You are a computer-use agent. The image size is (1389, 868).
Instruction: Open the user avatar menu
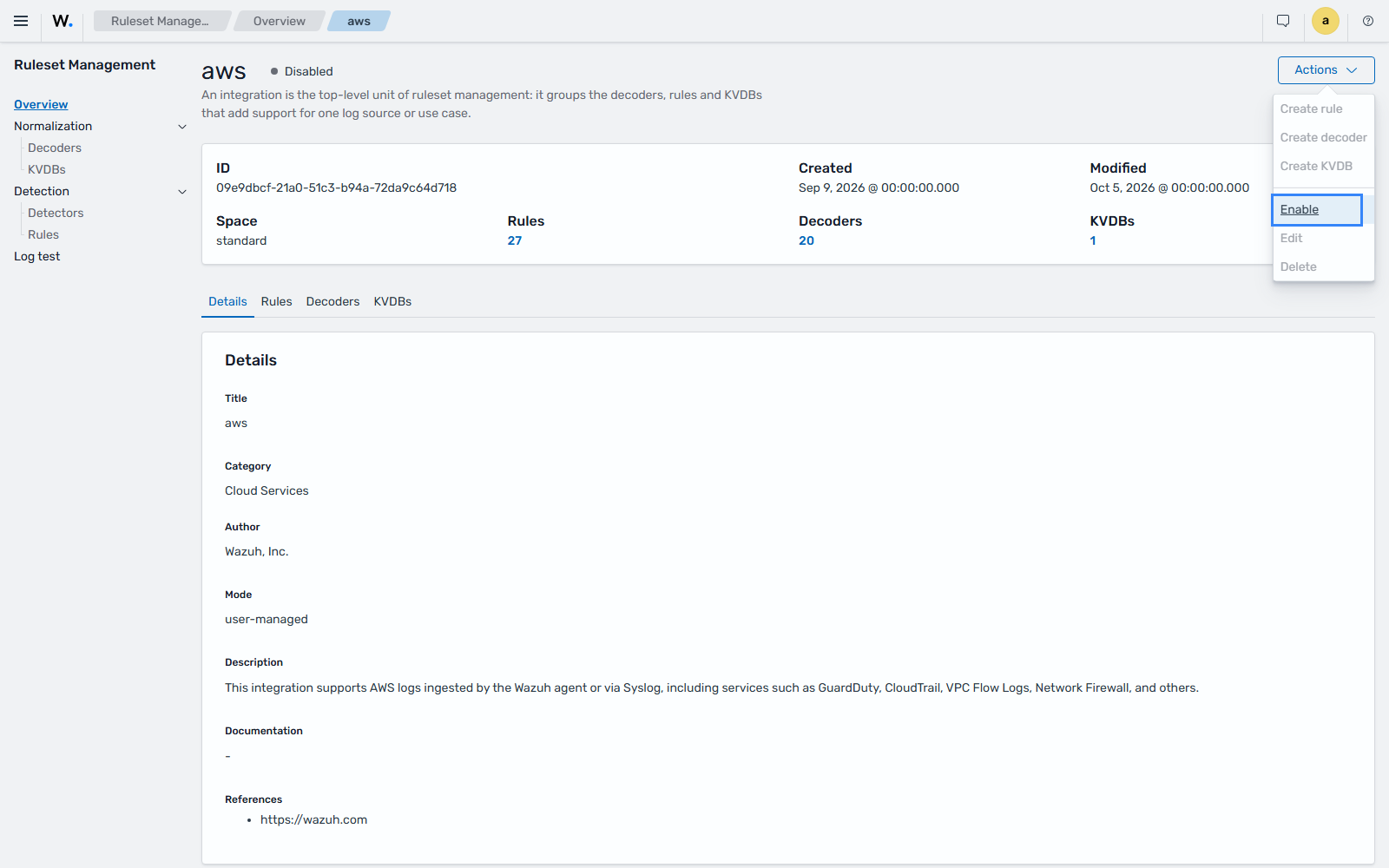coord(1326,21)
